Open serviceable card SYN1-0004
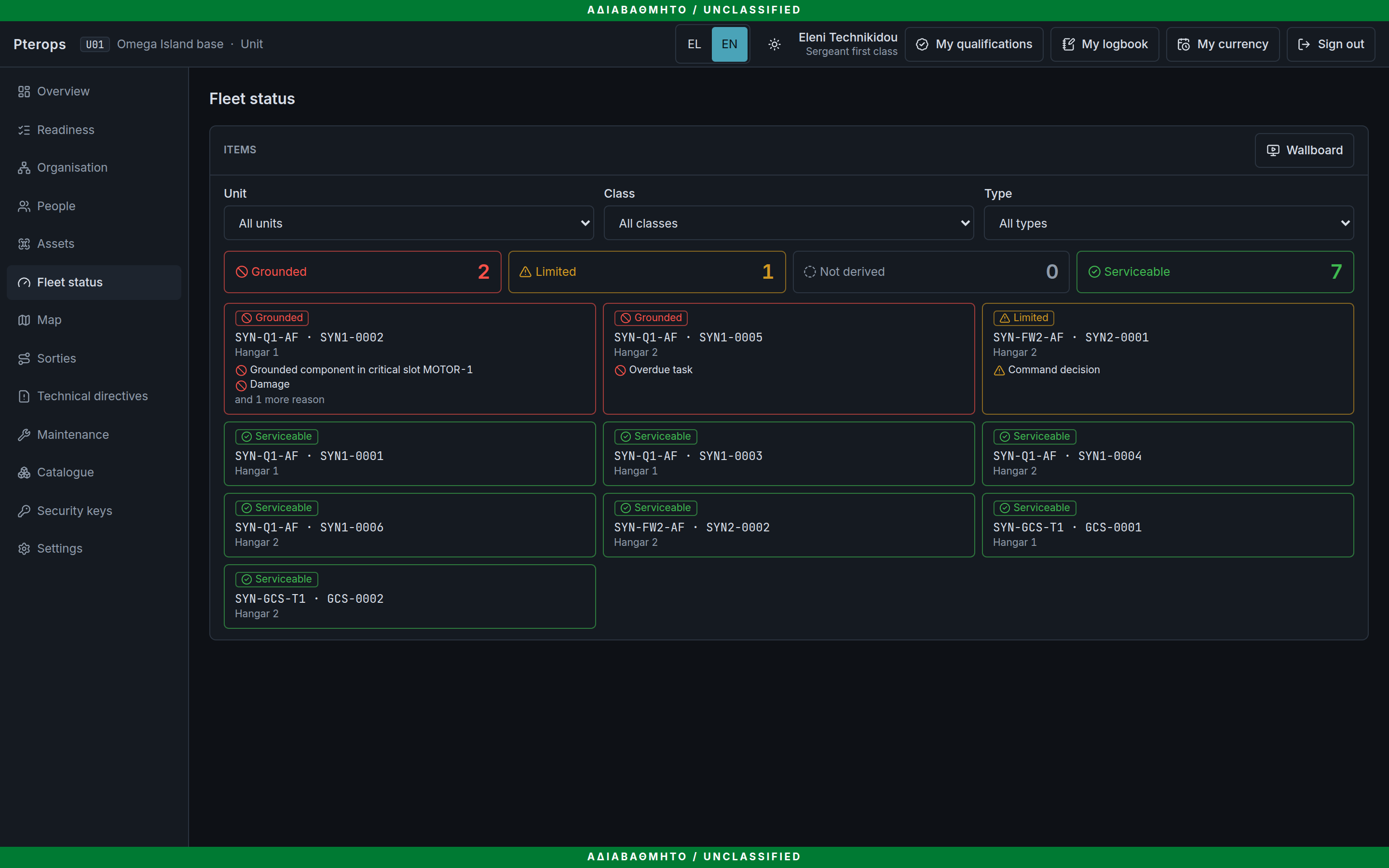The image size is (1389, 868). [x=1168, y=453]
